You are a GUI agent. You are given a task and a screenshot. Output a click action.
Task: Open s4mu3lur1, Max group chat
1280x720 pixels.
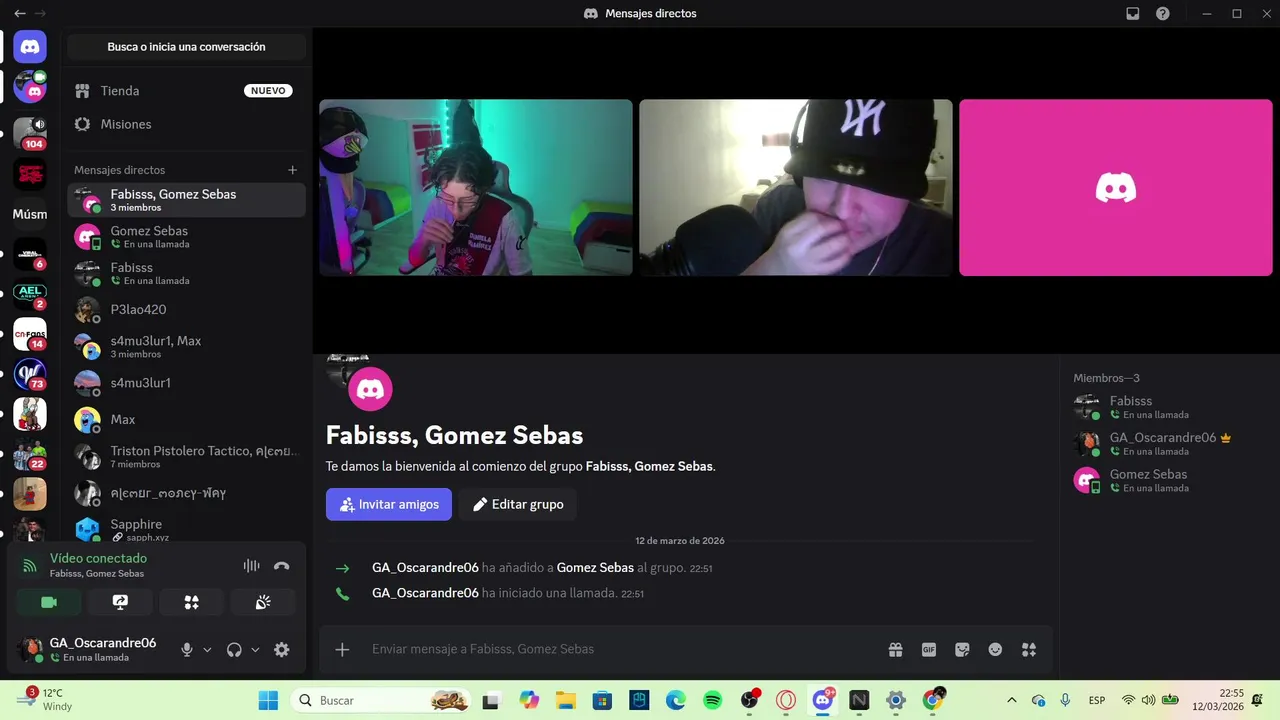pos(186,347)
